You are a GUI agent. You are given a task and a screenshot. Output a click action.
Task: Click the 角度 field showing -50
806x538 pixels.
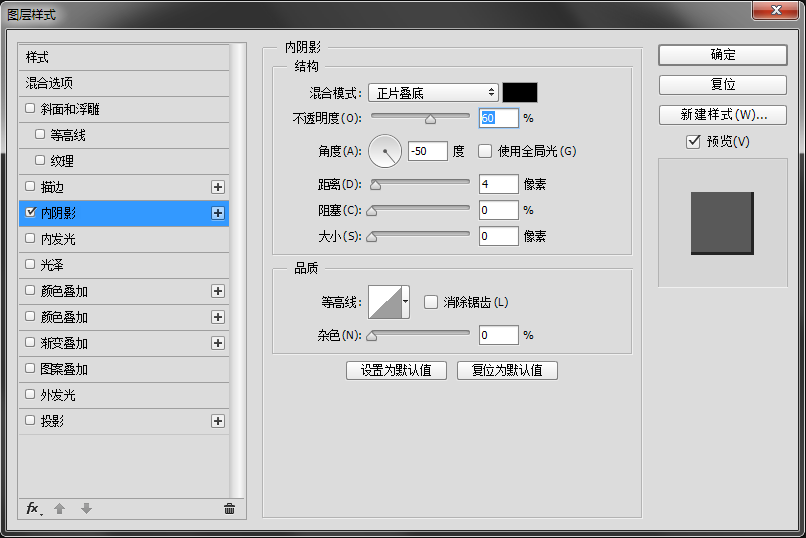coord(428,151)
